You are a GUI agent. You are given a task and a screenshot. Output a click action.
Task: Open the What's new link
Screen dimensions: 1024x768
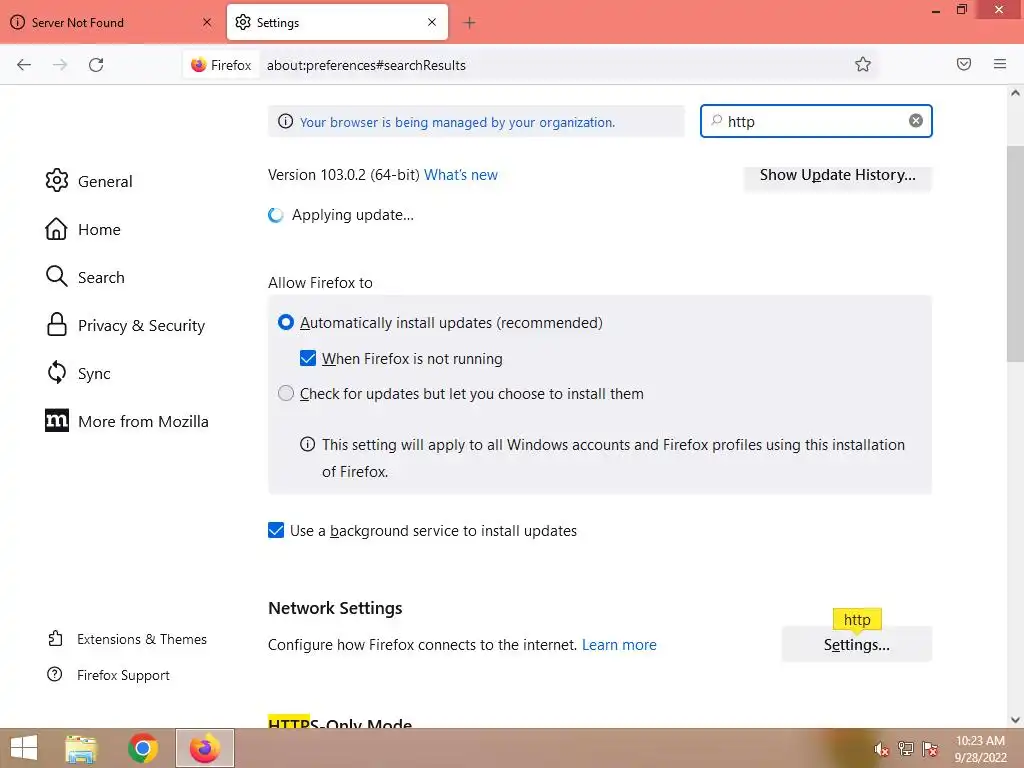coord(461,175)
